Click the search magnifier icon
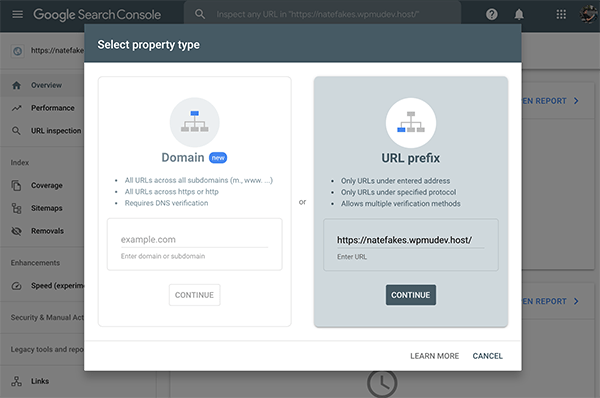Image resolution: width=600 pixels, height=398 pixels. click(x=200, y=15)
